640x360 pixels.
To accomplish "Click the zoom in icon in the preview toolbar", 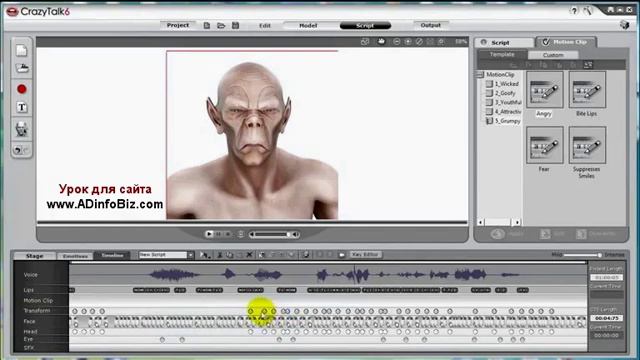I will tap(408, 42).
